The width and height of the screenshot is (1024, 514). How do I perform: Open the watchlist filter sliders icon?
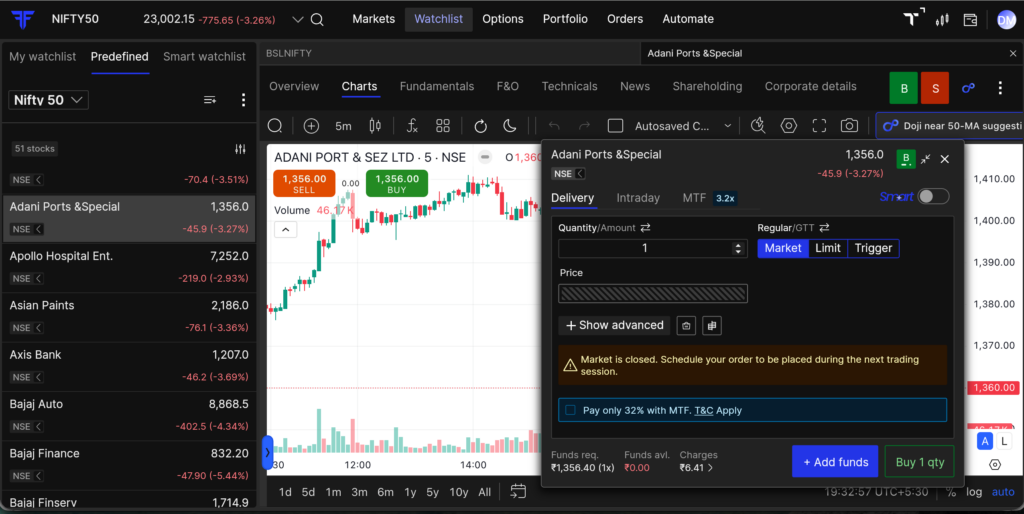click(x=240, y=149)
